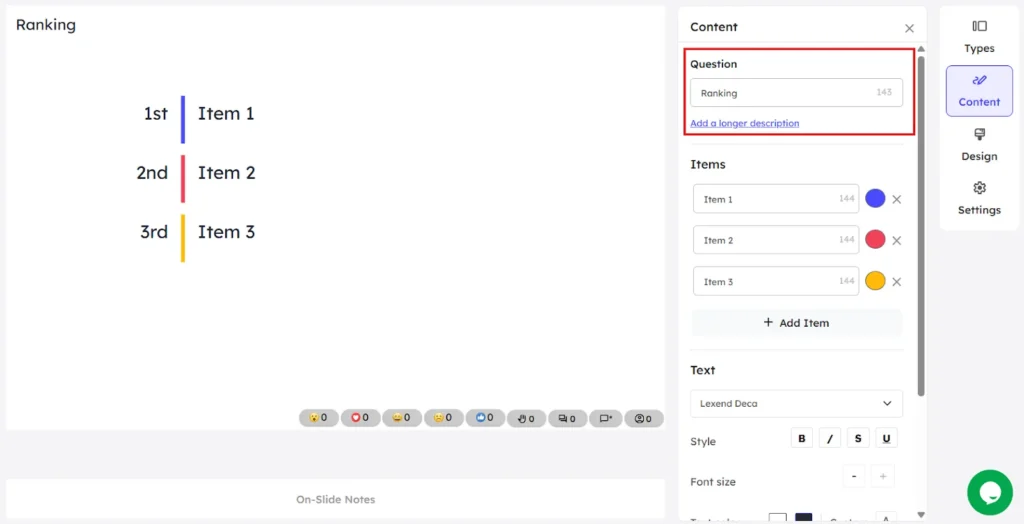Open the green chat support bubble
The height and width of the screenshot is (524, 1024).
(989, 492)
